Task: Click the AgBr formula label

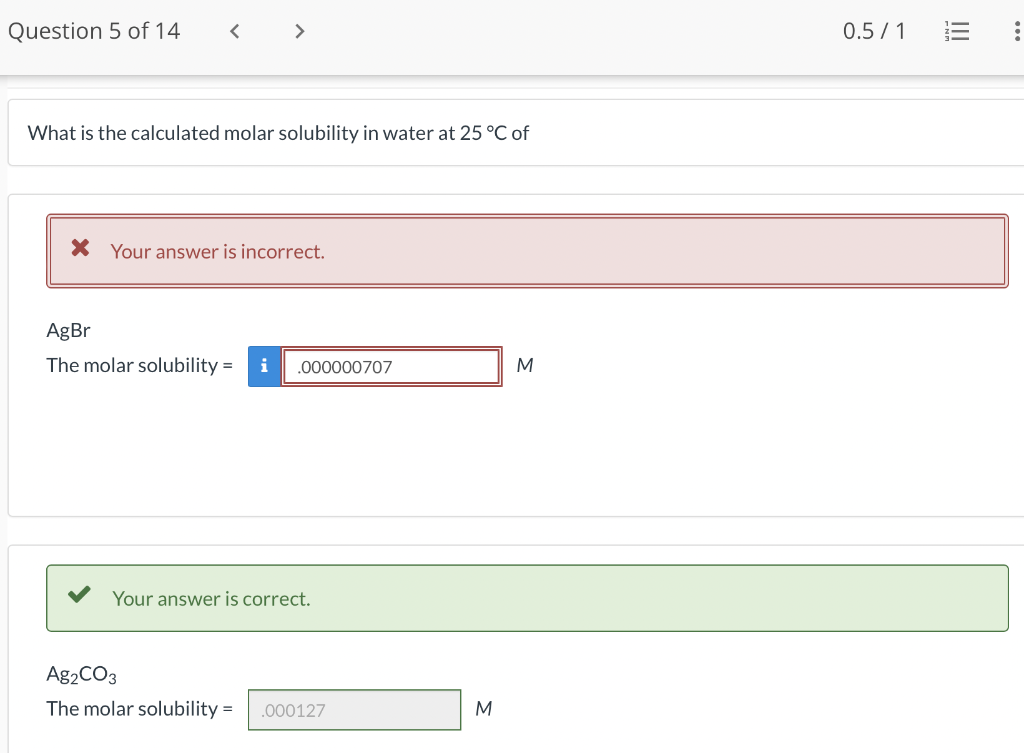Action: coord(68,330)
